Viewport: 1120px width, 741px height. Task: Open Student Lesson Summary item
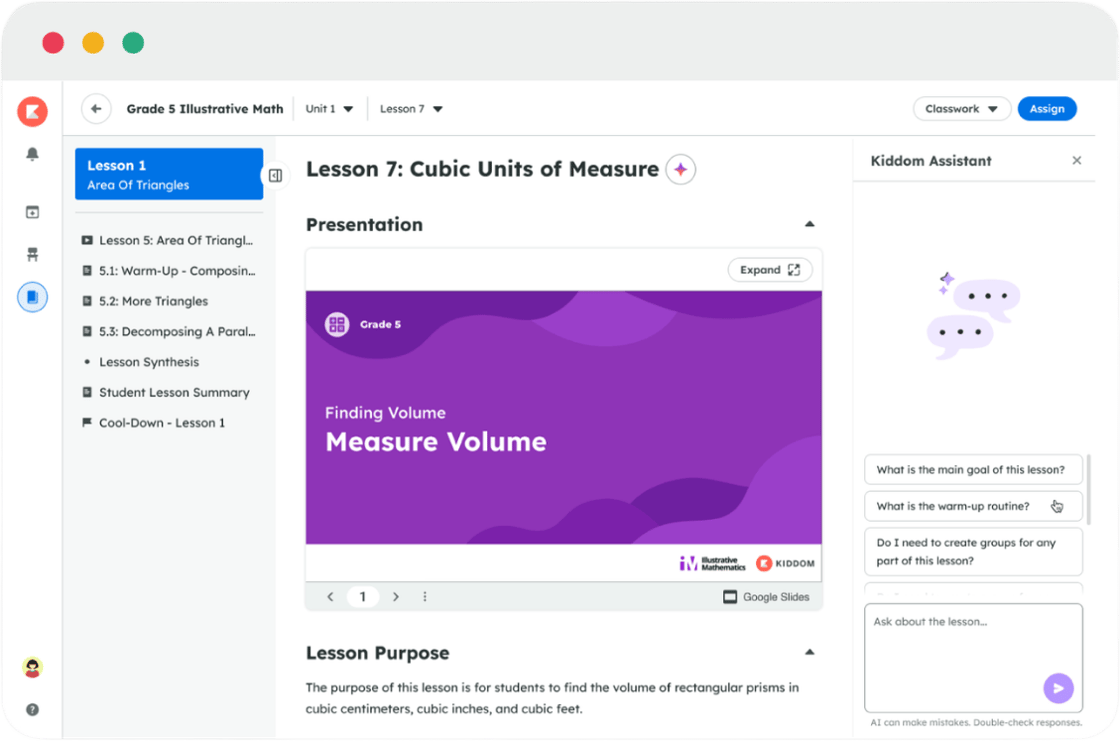coord(166,392)
